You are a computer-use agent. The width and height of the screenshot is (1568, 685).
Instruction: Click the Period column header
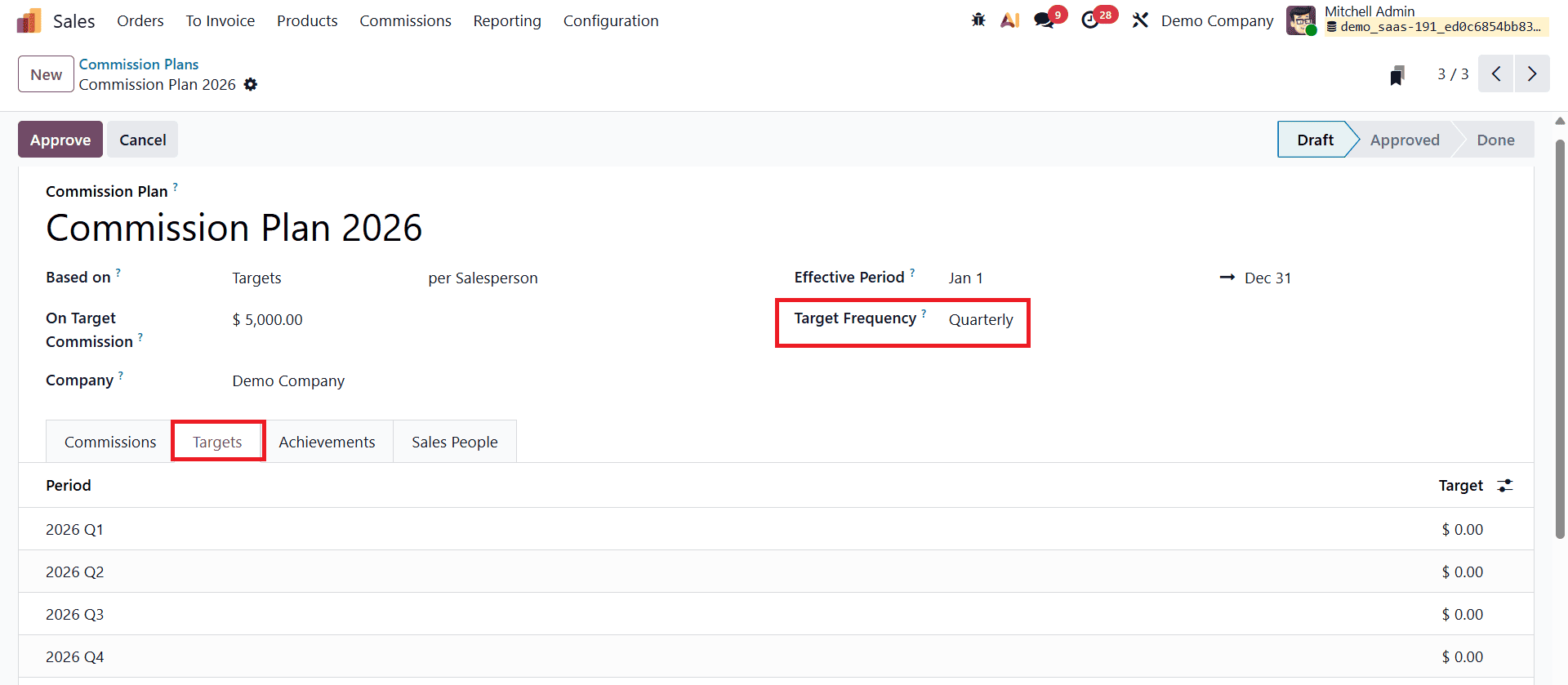click(x=69, y=486)
